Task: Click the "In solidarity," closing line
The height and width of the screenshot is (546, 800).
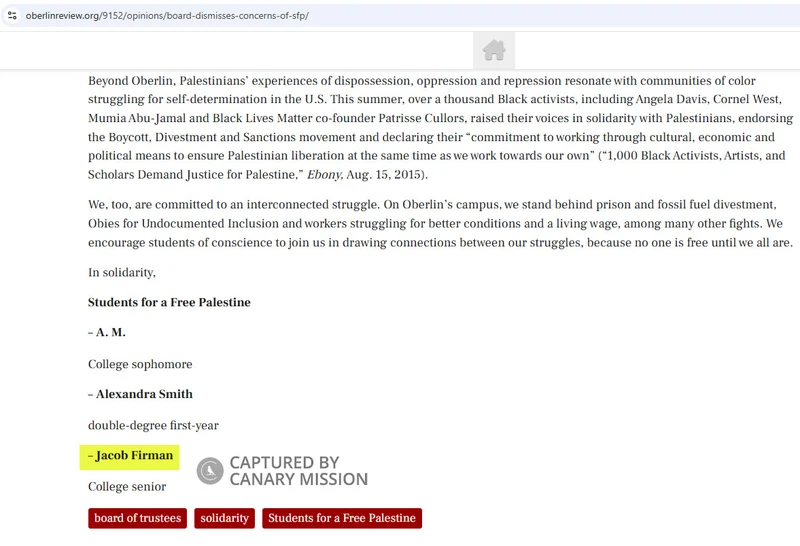Action: (122, 272)
